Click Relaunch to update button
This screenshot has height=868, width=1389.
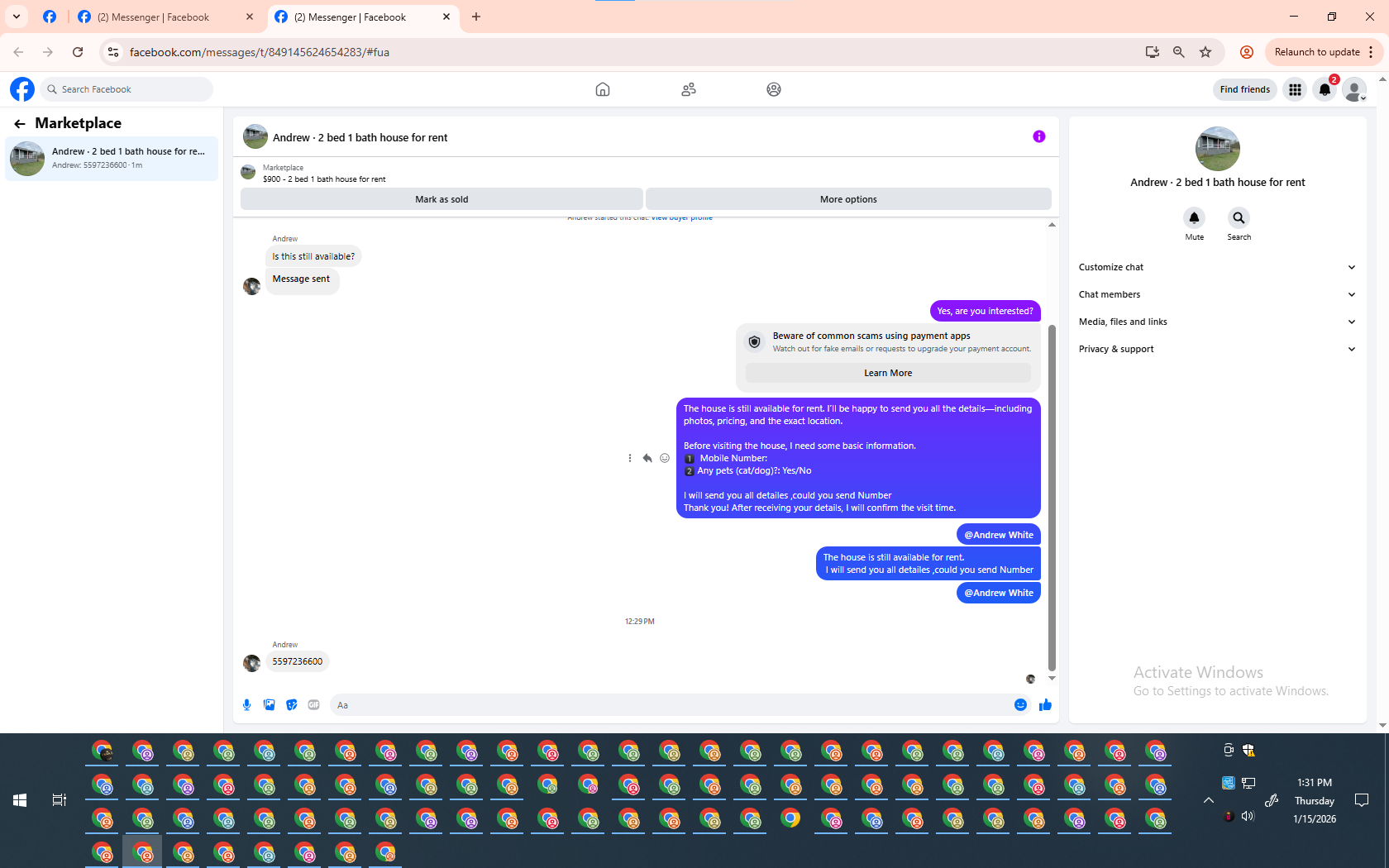[x=1317, y=52]
